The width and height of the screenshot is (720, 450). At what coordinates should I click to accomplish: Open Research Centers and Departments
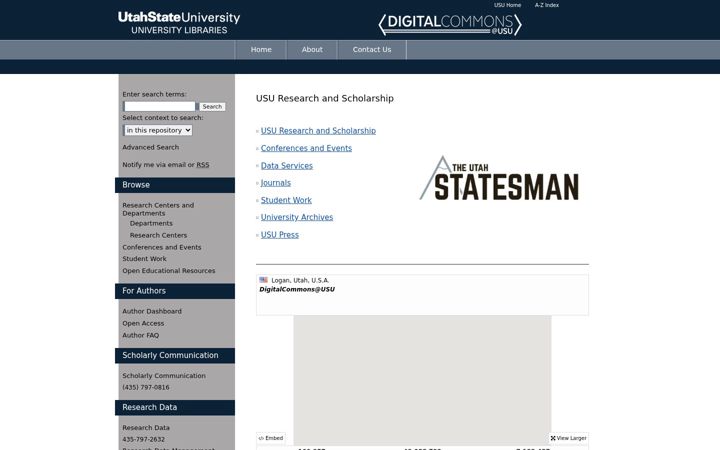click(x=158, y=209)
